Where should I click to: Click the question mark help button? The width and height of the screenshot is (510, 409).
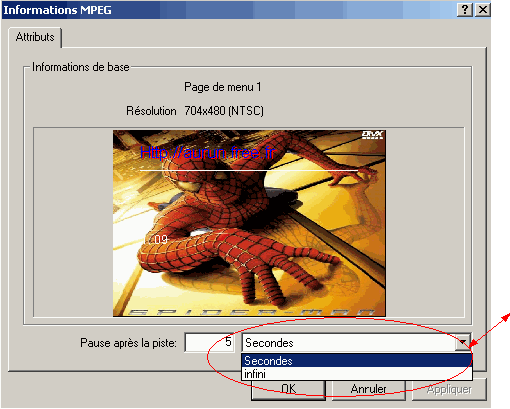point(465,10)
